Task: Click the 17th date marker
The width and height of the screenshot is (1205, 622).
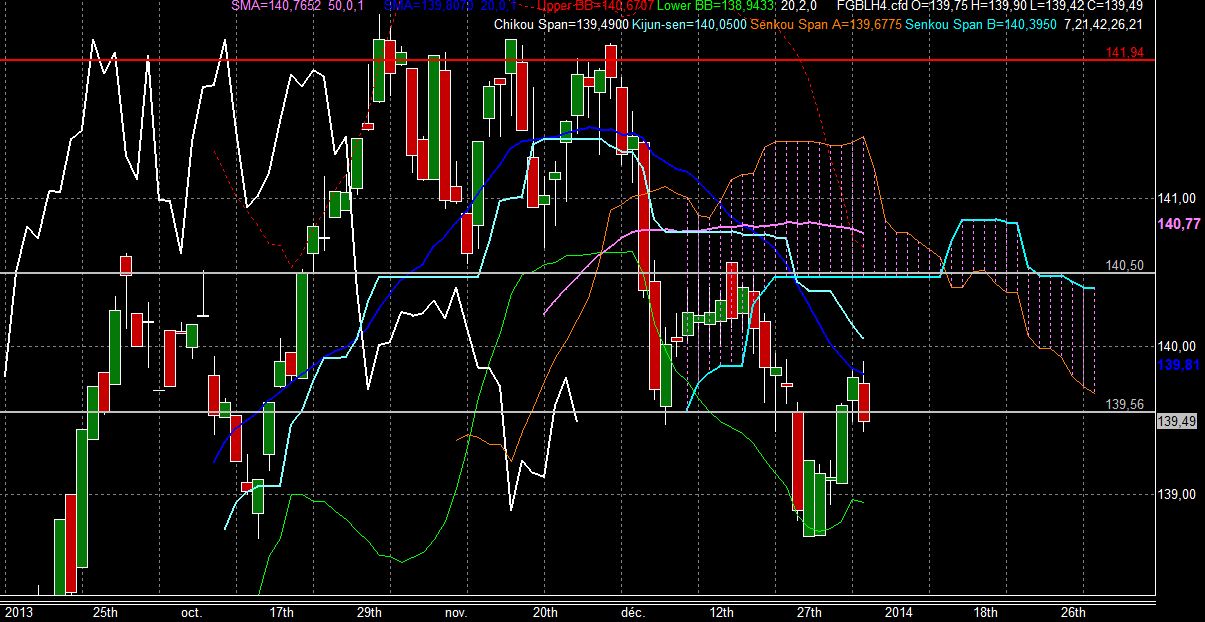Action: coord(282,611)
